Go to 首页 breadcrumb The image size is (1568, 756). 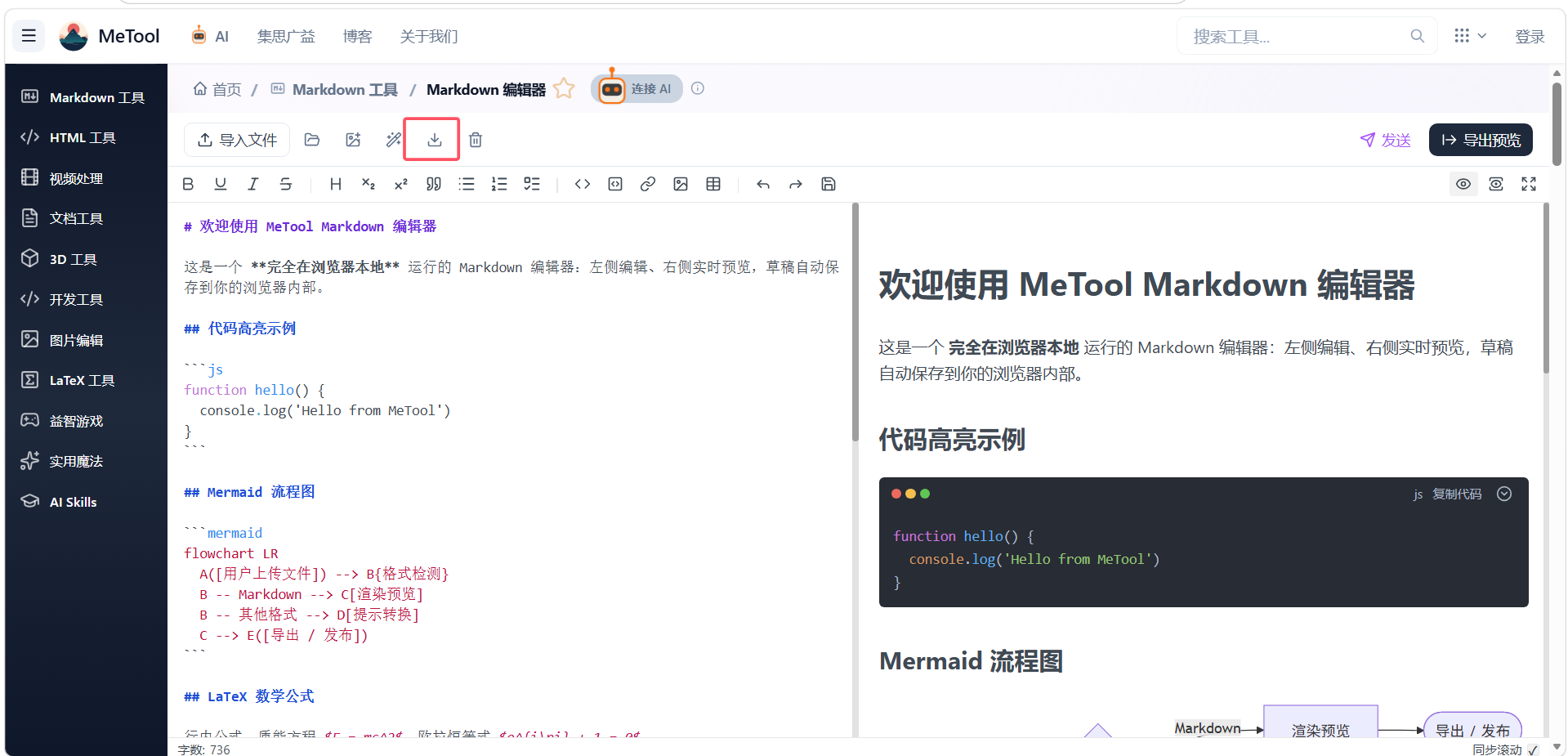click(217, 89)
